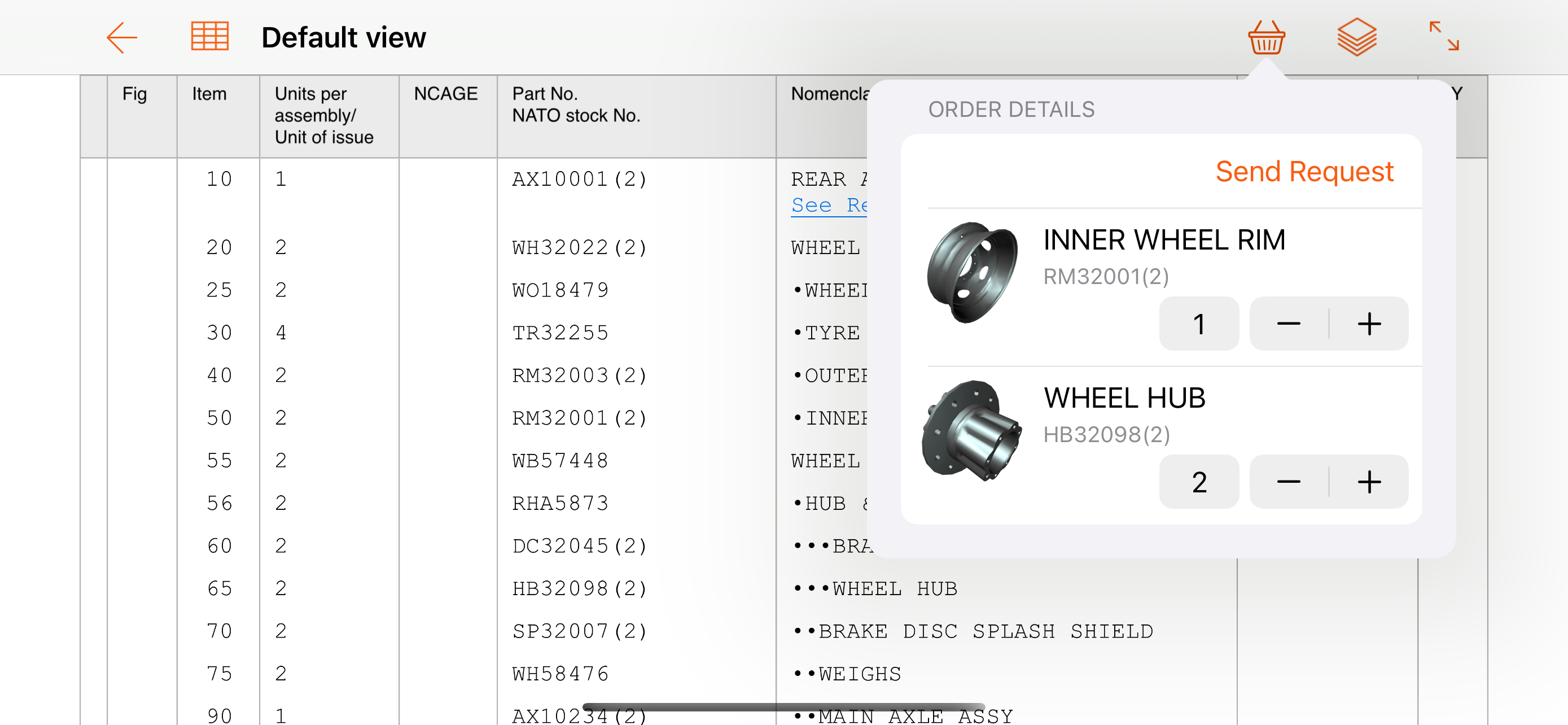Select part number WH32022(2) in table
The image size is (1568, 725).
(579, 248)
